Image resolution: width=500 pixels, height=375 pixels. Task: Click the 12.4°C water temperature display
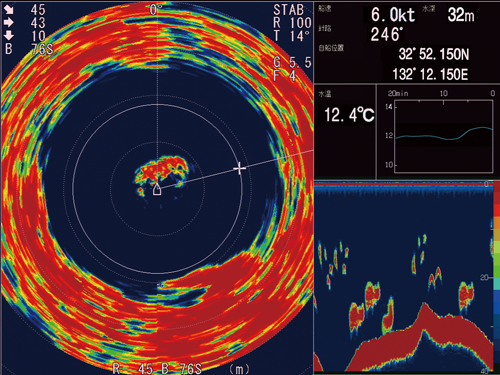349,115
